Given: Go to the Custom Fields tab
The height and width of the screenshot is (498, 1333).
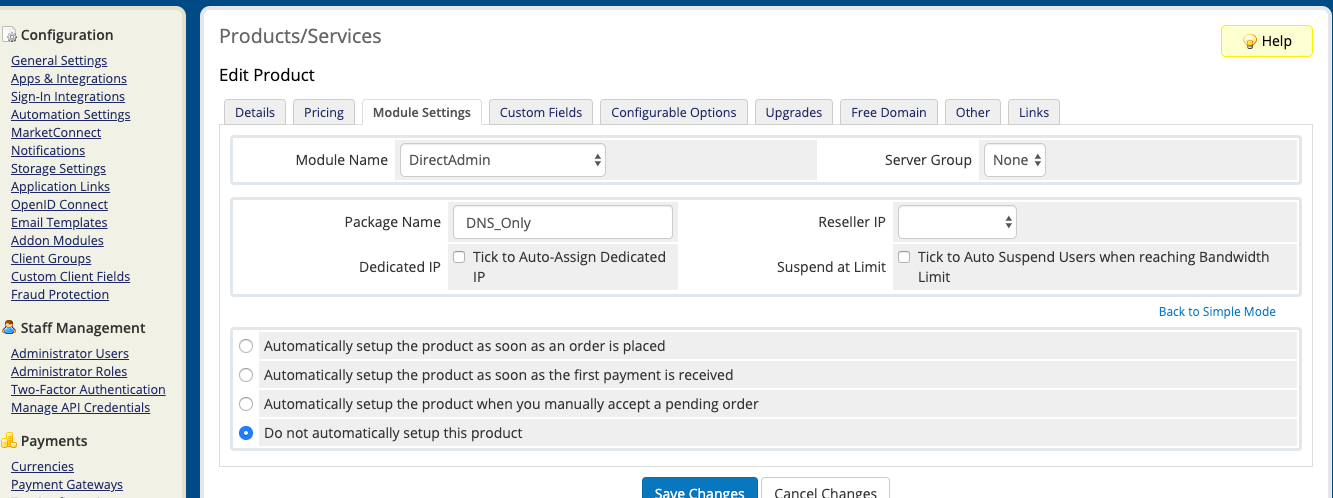Looking at the screenshot, I should coord(541,112).
